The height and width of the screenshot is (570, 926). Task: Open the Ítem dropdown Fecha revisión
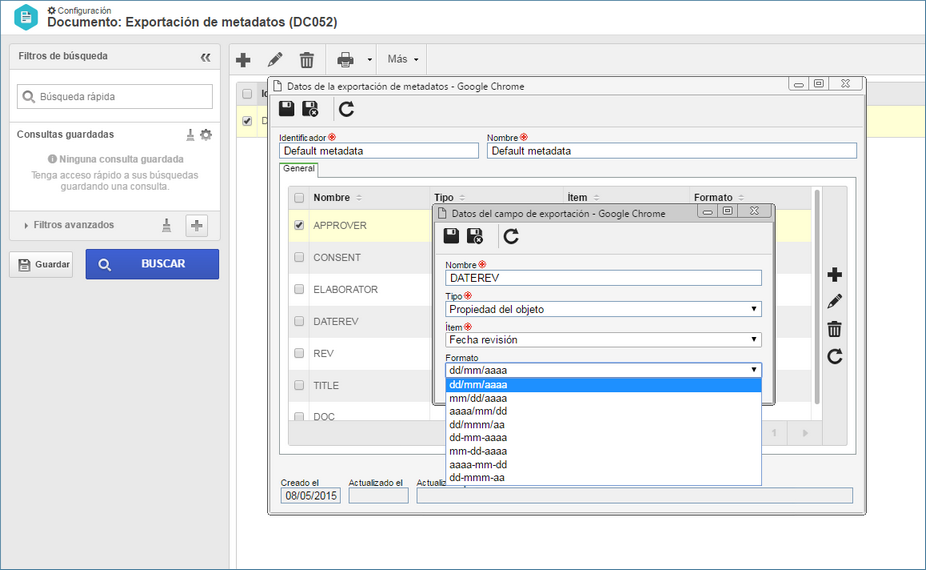point(603,340)
